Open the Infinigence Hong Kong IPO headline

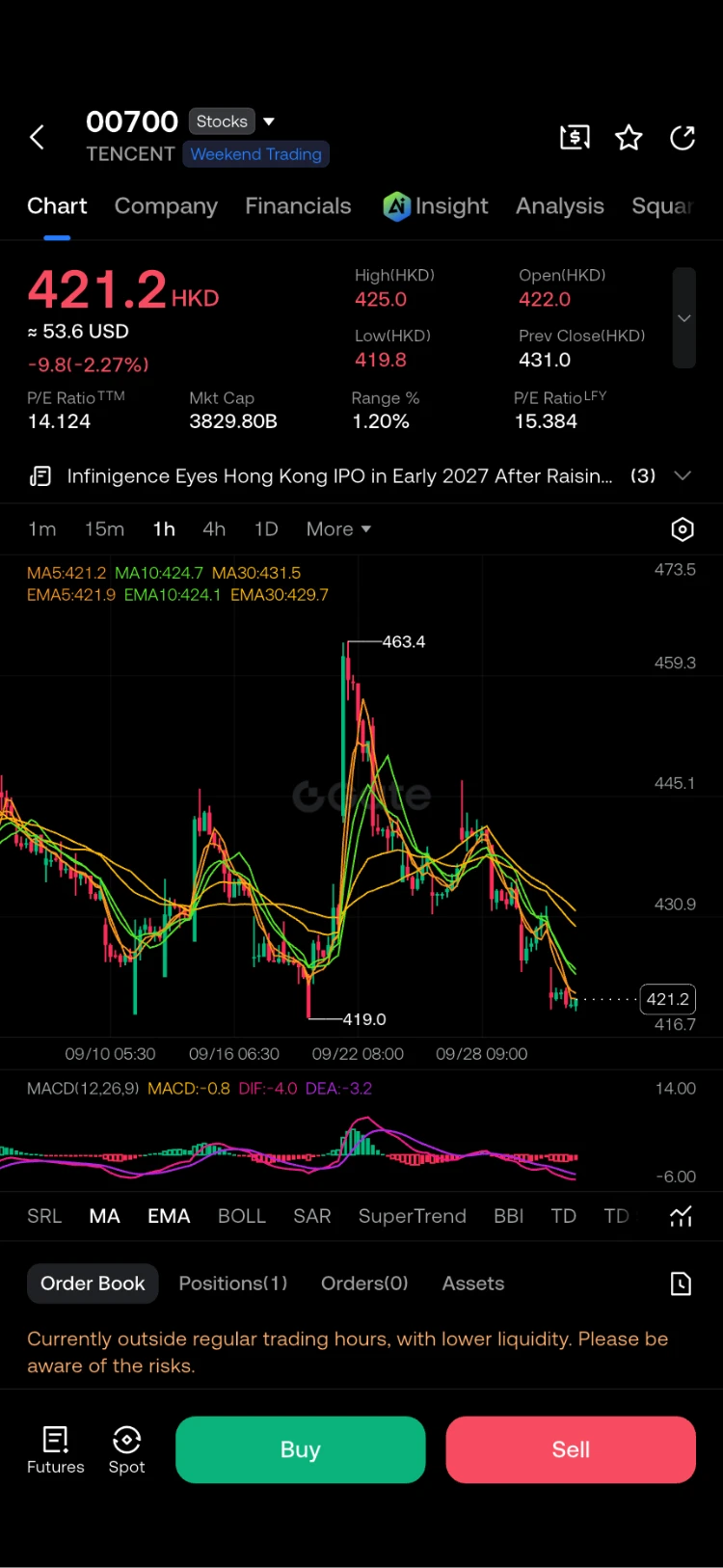[339, 475]
